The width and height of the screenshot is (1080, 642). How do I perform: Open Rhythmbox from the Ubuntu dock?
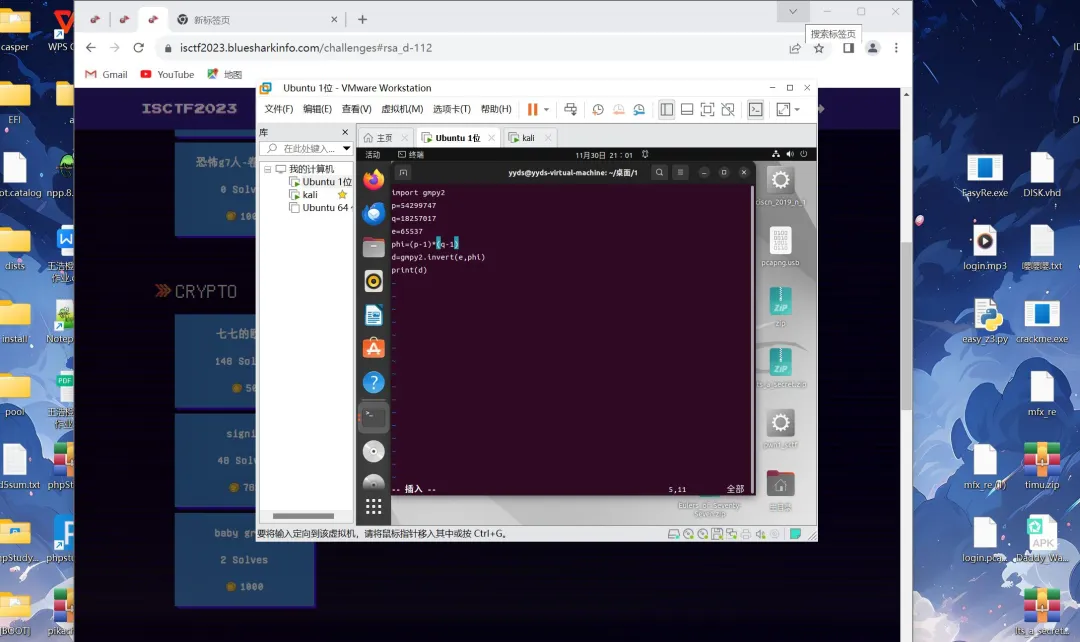click(x=373, y=281)
